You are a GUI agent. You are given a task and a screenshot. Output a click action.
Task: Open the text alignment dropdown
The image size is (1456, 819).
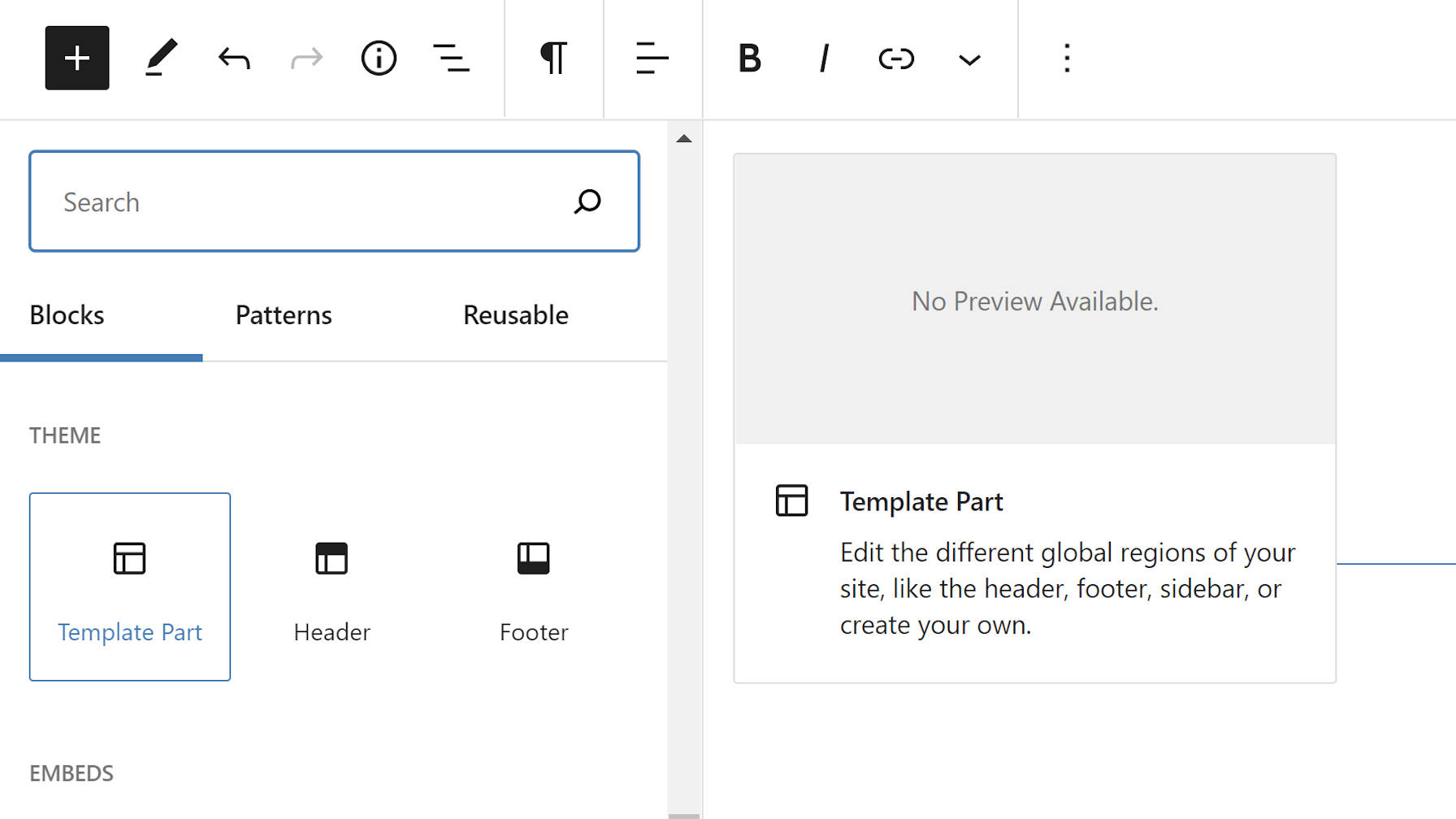pos(652,58)
